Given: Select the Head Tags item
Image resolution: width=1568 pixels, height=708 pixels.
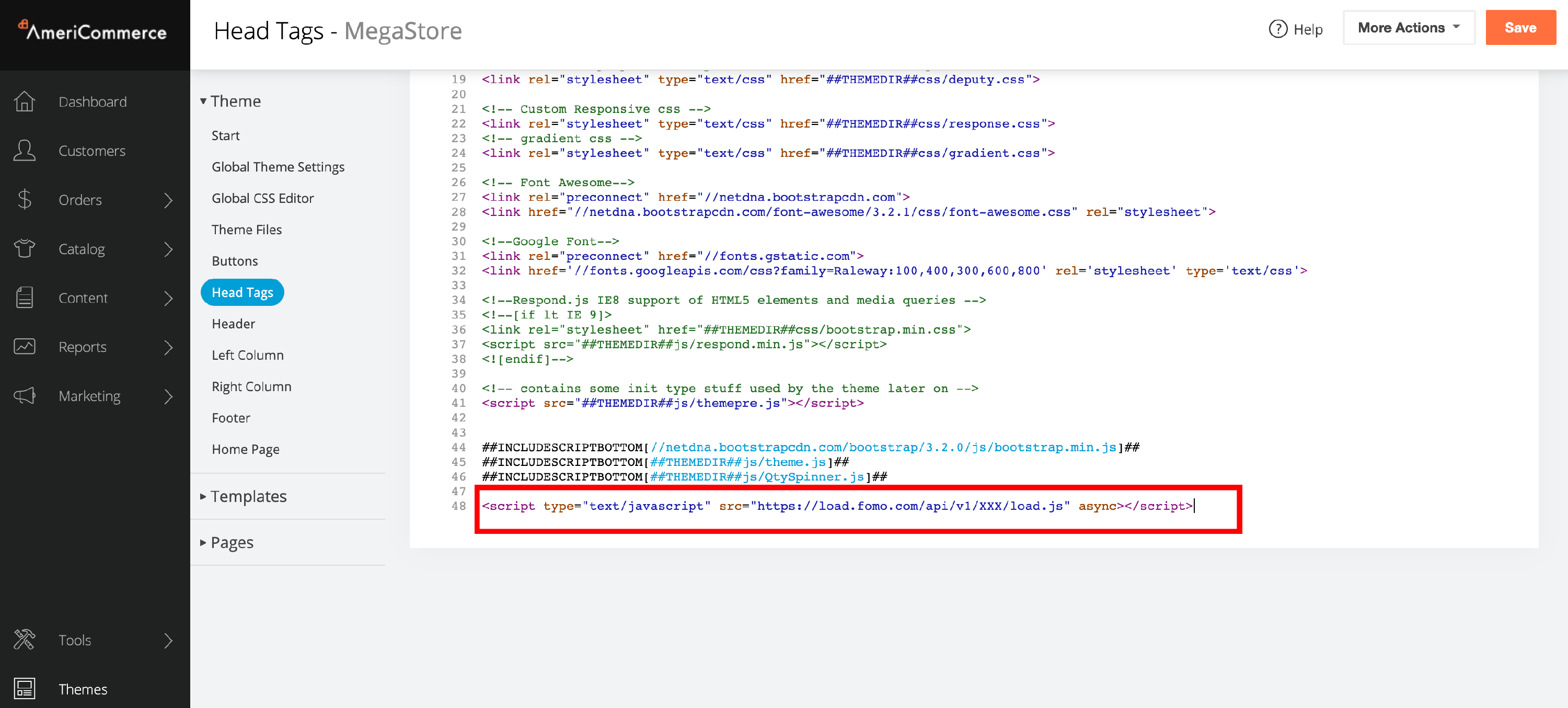Looking at the screenshot, I should point(243,292).
